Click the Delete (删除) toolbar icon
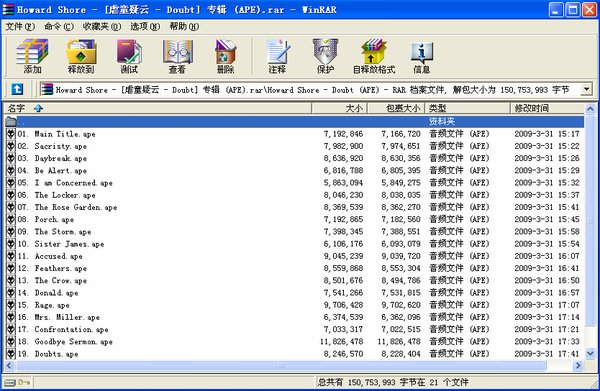The image size is (600, 391). tap(225, 56)
